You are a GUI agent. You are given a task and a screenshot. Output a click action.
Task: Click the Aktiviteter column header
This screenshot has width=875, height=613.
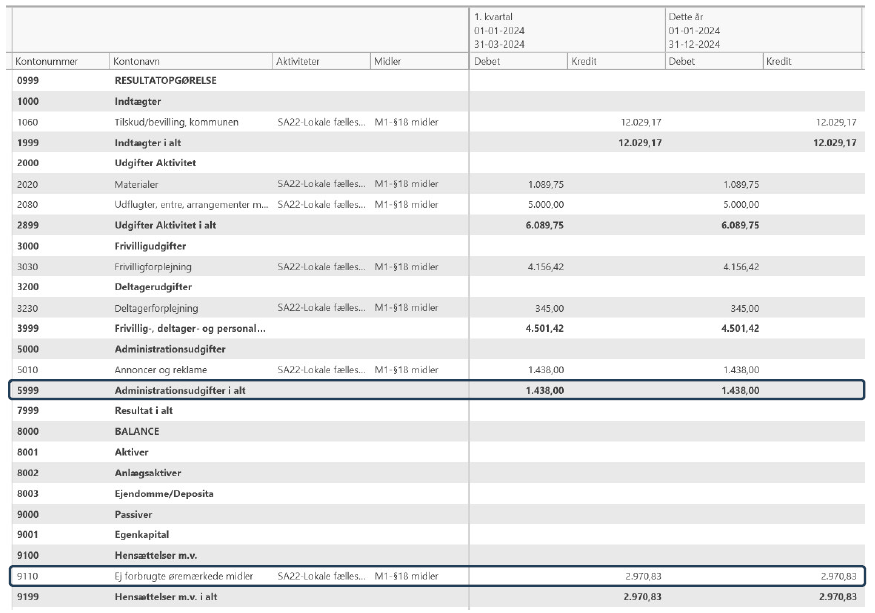coord(321,61)
